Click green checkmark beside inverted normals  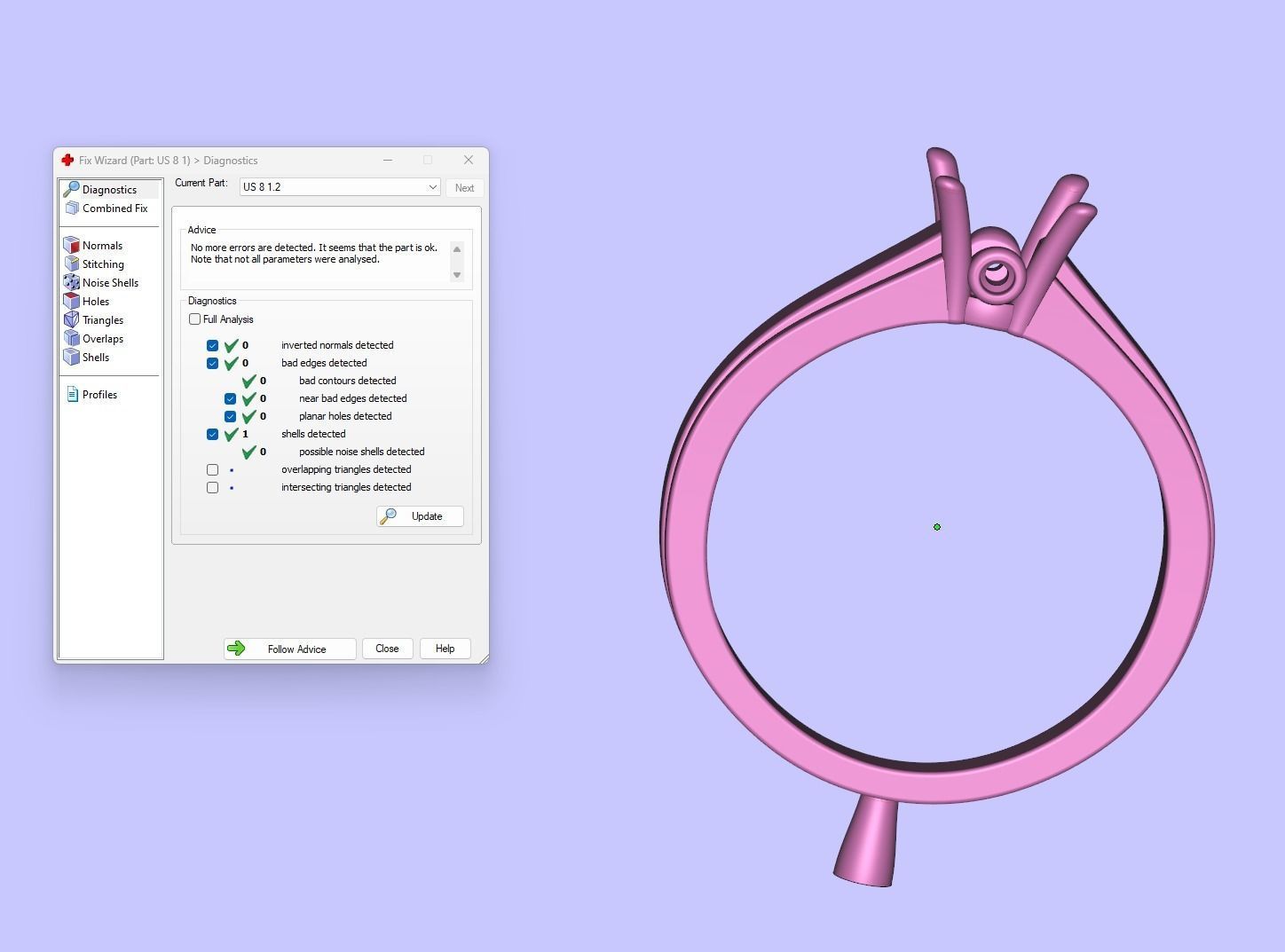click(232, 345)
